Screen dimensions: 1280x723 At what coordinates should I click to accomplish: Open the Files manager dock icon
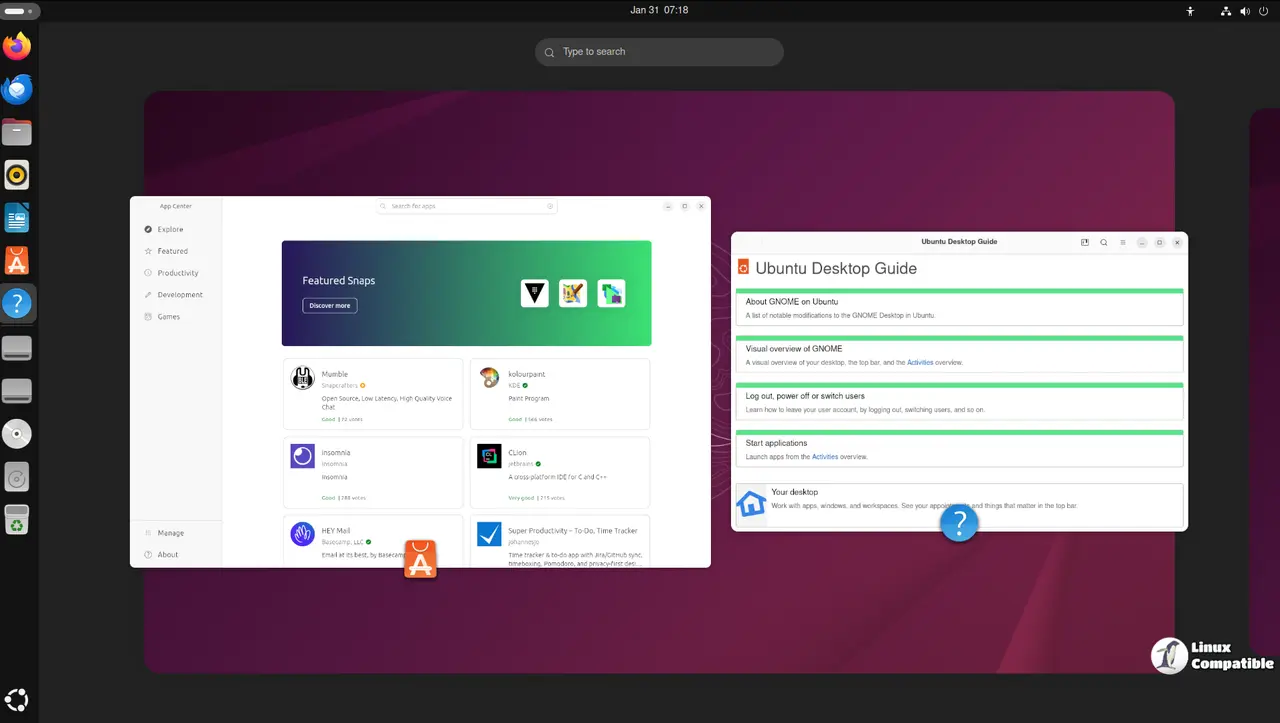pyautogui.click(x=17, y=132)
